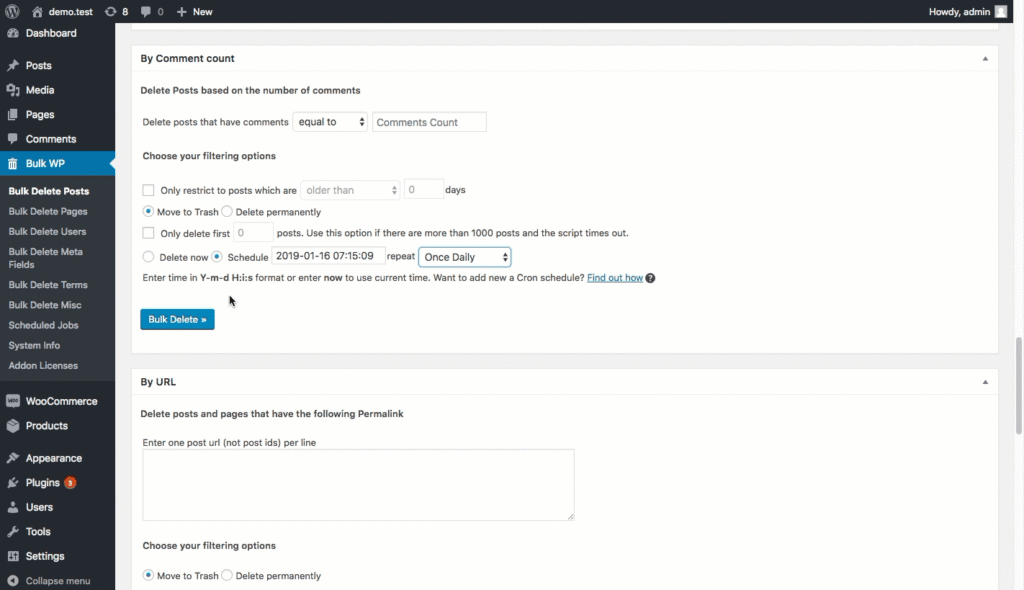Change the repeat frequency from Once Daily
The image size is (1024, 590).
(x=464, y=257)
